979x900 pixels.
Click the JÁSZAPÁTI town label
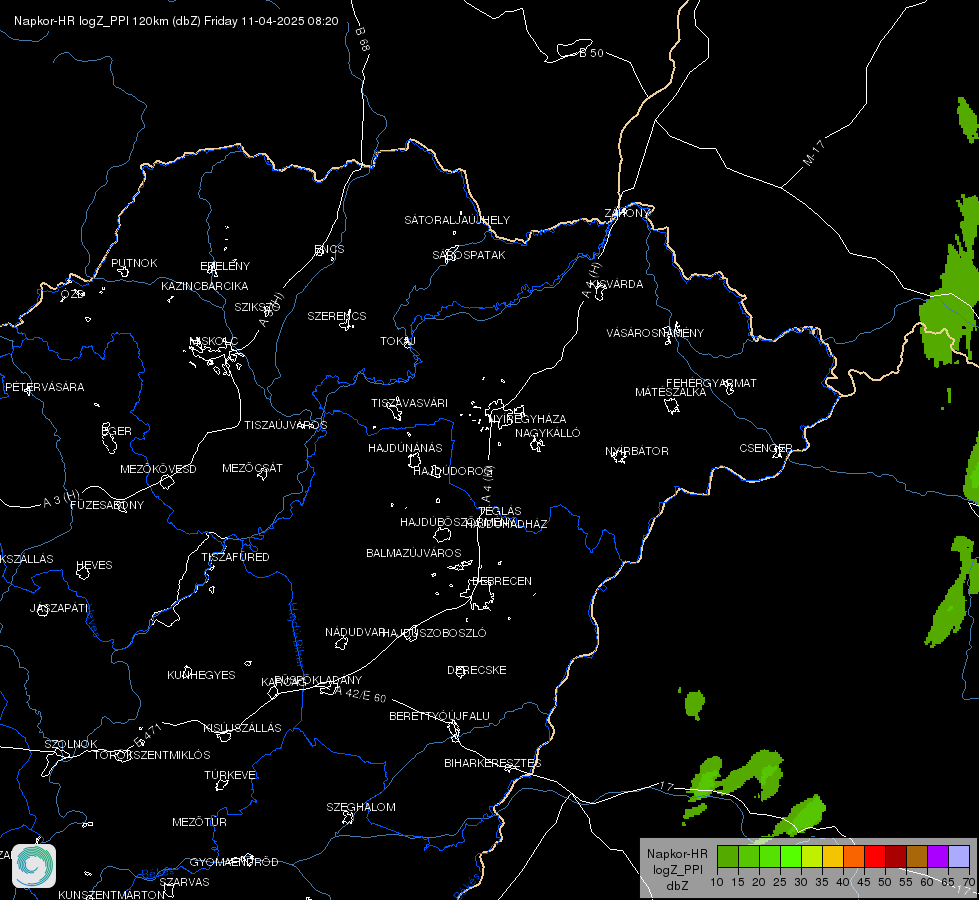[x=59, y=608]
